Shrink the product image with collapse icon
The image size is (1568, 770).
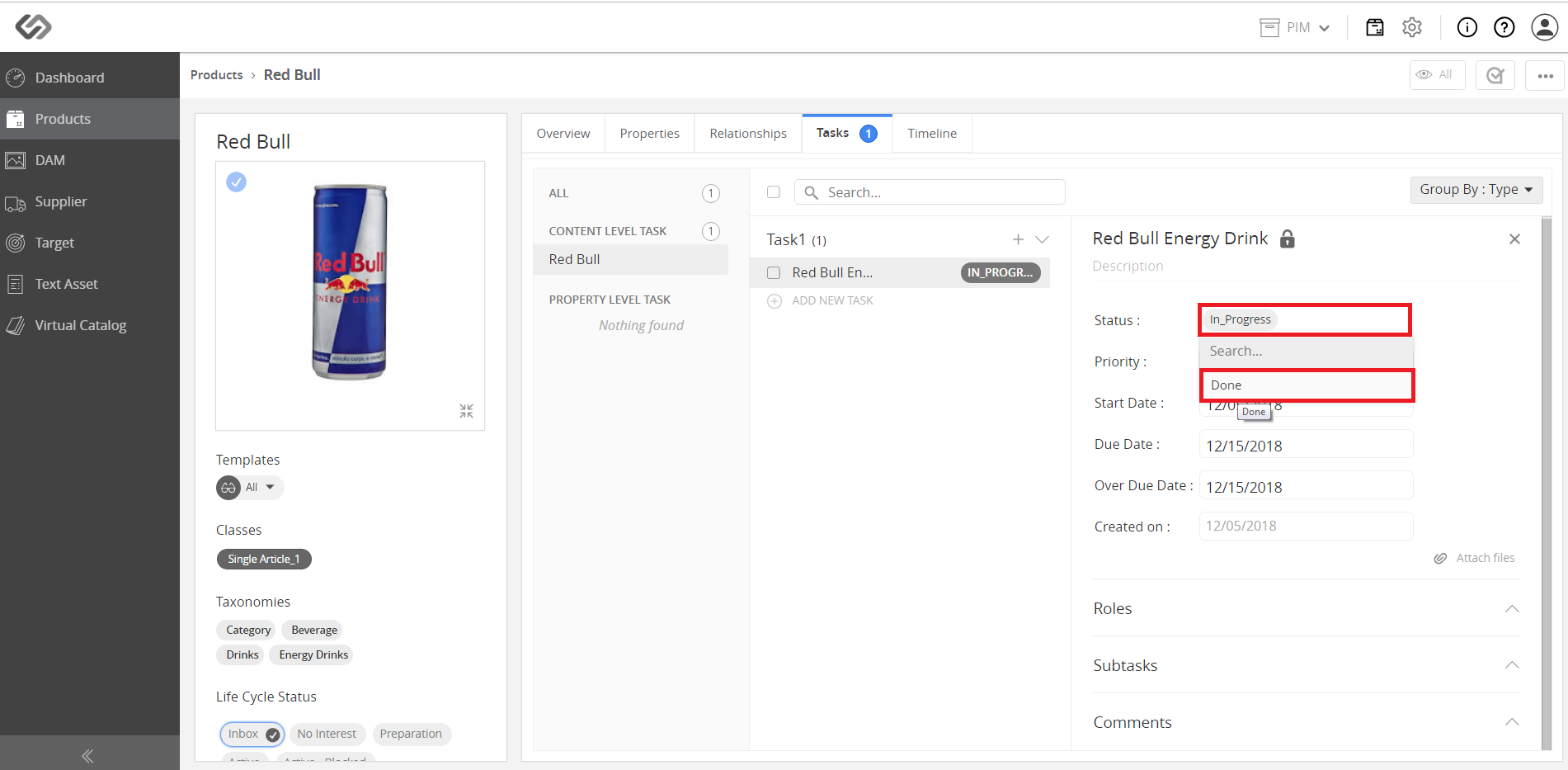tap(466, 411)
